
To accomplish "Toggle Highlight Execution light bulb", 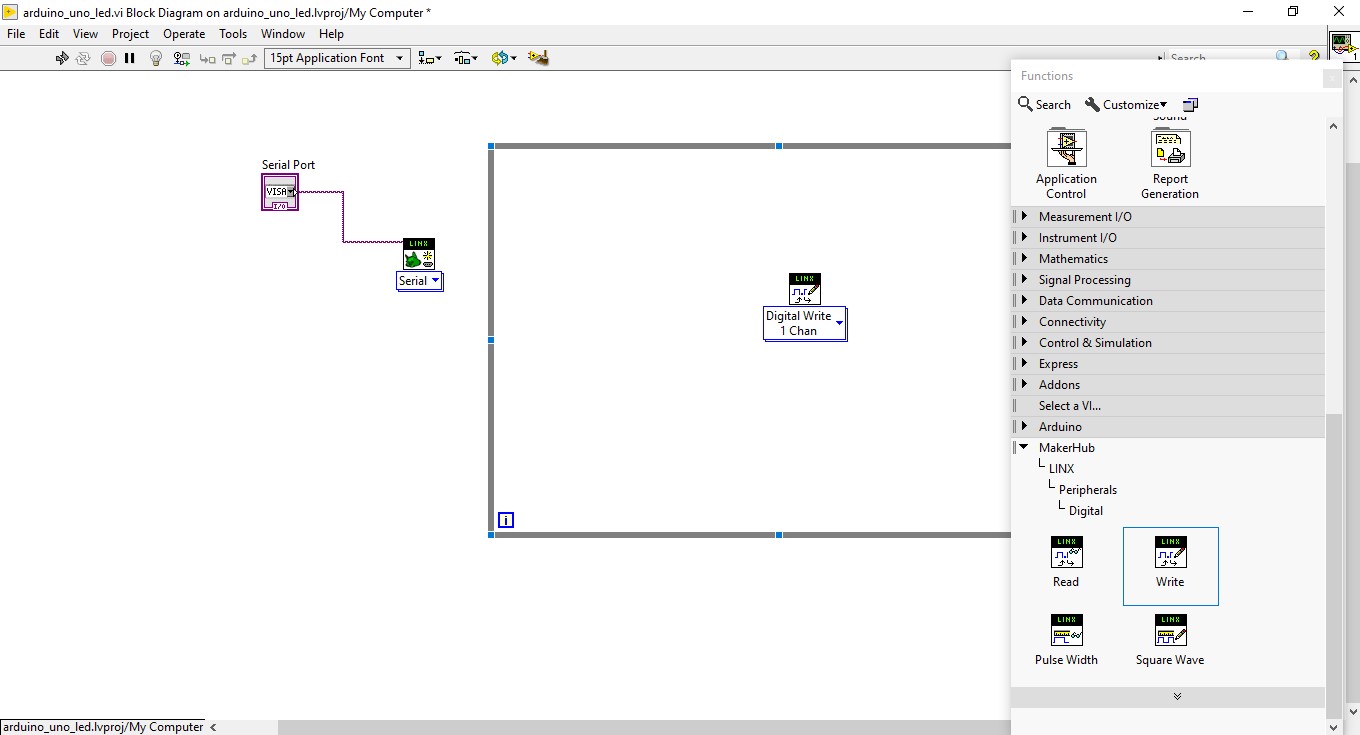I will click(x=156, y=58).
